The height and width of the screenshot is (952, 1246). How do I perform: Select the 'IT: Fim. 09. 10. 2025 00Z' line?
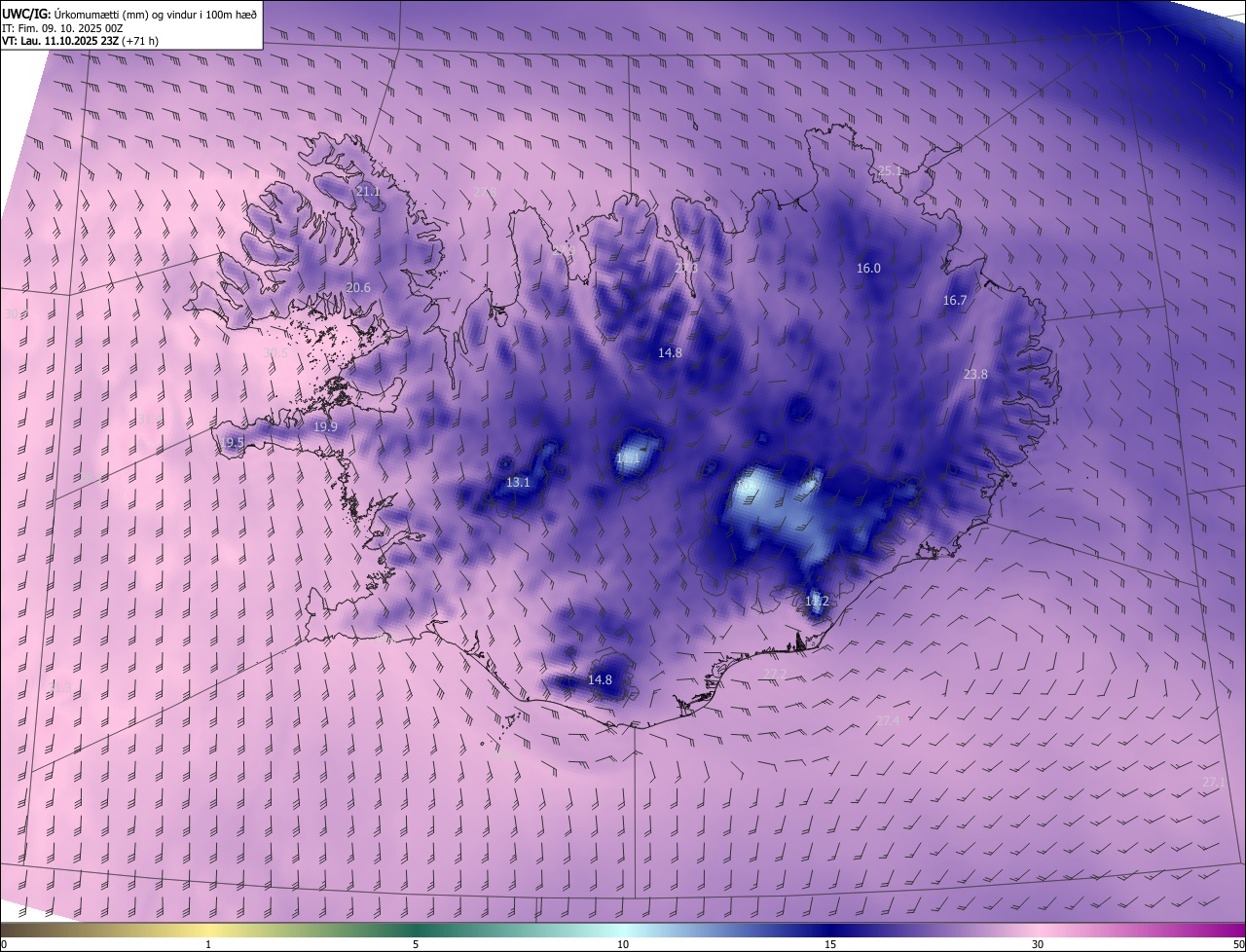[60, 27]
